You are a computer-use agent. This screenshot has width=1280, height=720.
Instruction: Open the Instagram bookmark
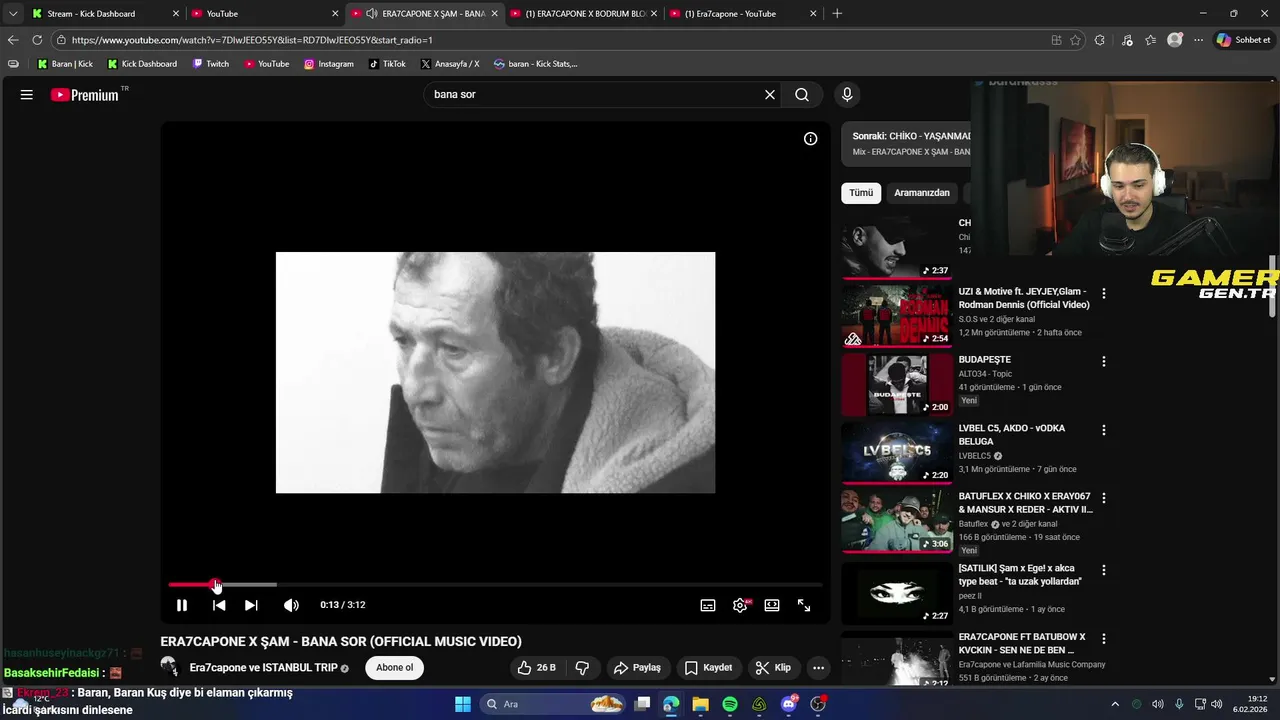coord(329,64)
